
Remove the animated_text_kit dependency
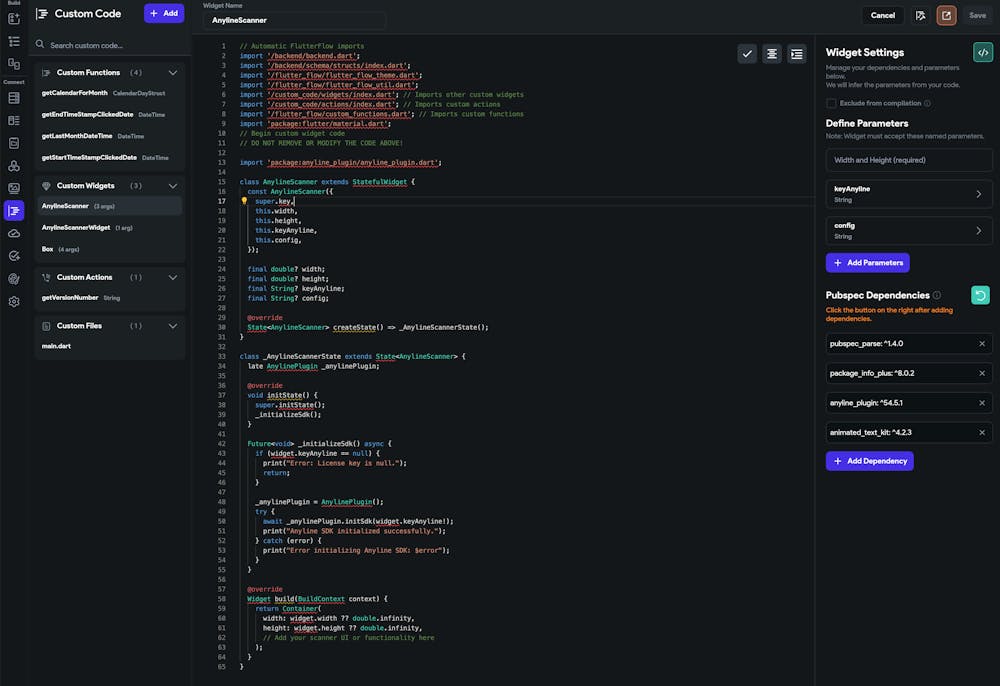pyautogui.click(x=981, y=433)
